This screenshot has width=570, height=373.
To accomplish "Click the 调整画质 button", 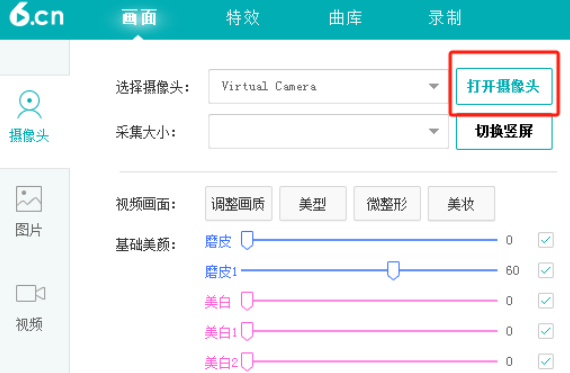I will coord(238,204).
